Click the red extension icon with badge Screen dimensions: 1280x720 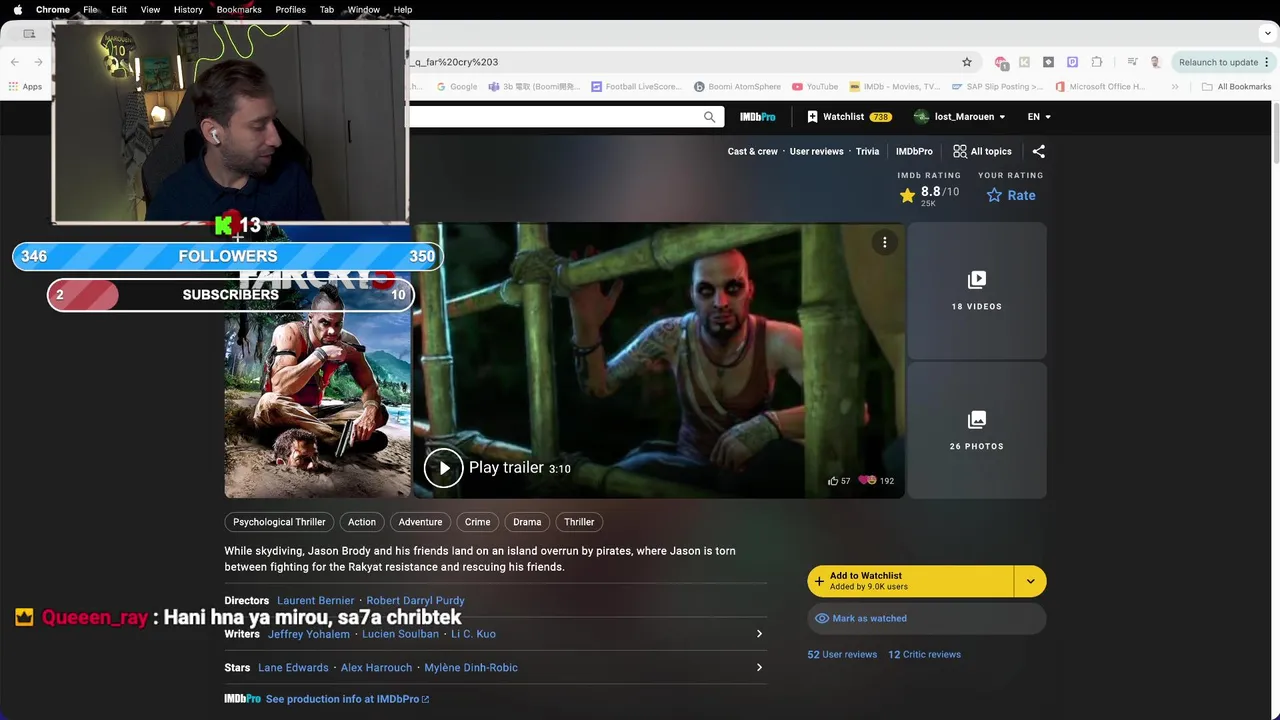pyautogui.click(x=1001, y=62)
